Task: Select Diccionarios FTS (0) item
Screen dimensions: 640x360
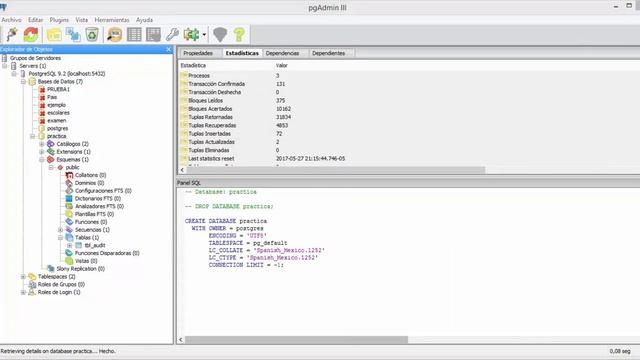Action: coord(98,198)
